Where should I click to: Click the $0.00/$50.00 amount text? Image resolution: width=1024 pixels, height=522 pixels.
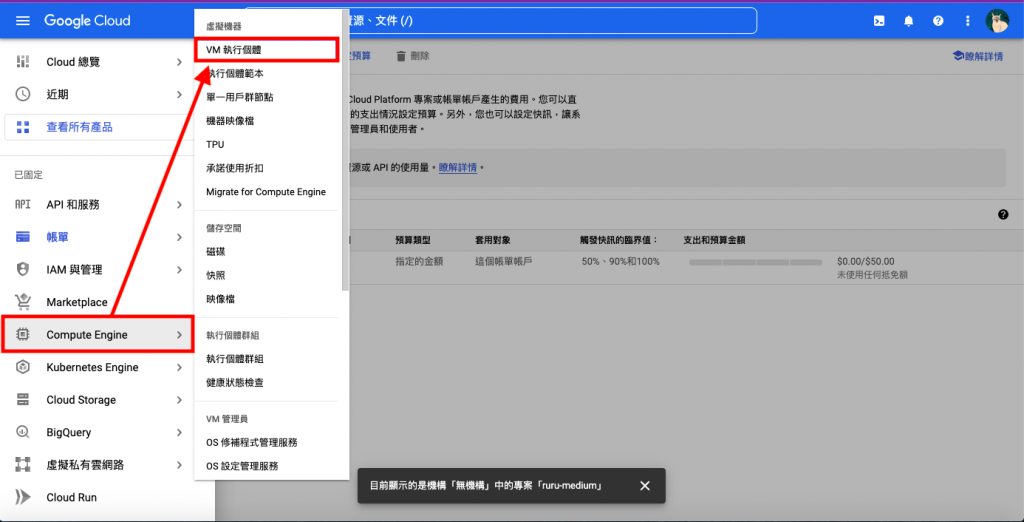[865, 261]
